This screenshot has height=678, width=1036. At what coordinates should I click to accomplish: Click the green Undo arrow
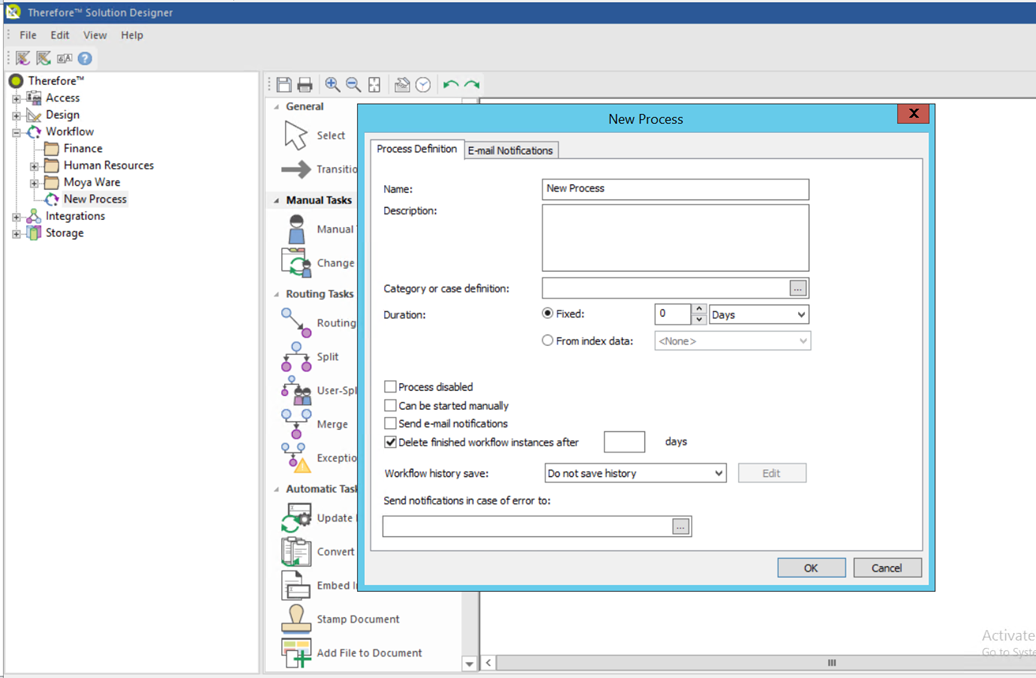(451, 85)
